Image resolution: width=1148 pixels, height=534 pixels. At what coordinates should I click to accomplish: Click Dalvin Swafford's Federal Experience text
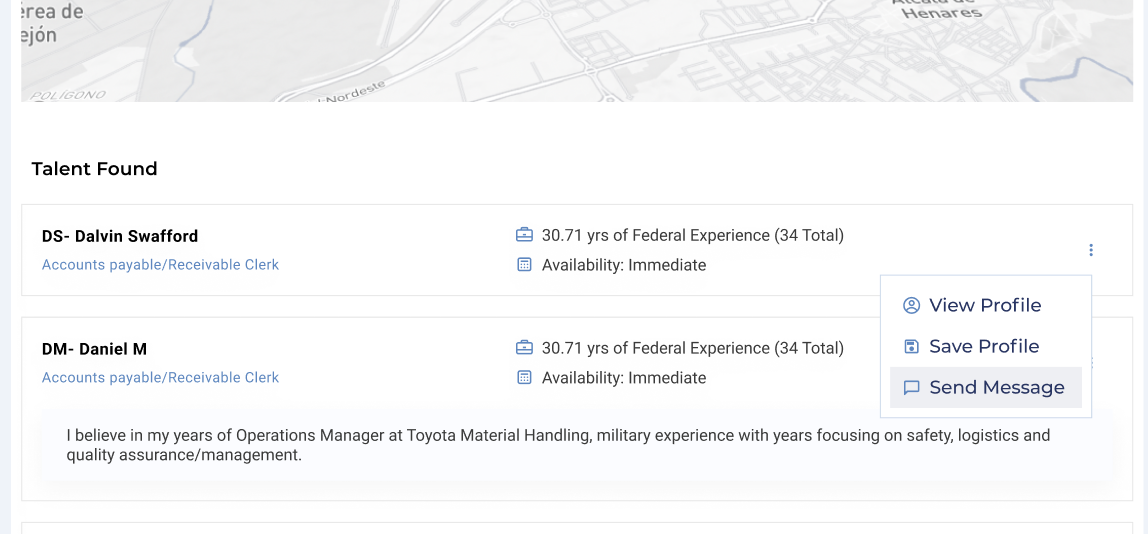[692, 236]
